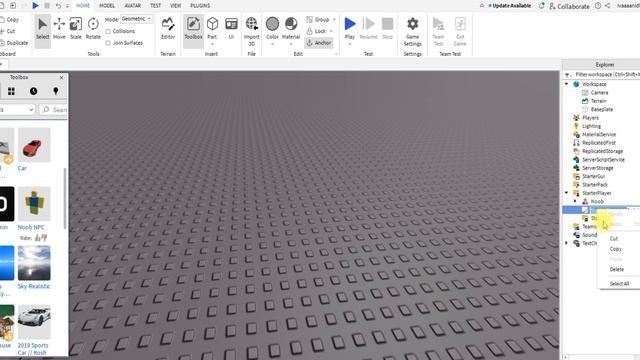640x360 pixels.
Task: Open the Terrain Editor
Action: 168,29
